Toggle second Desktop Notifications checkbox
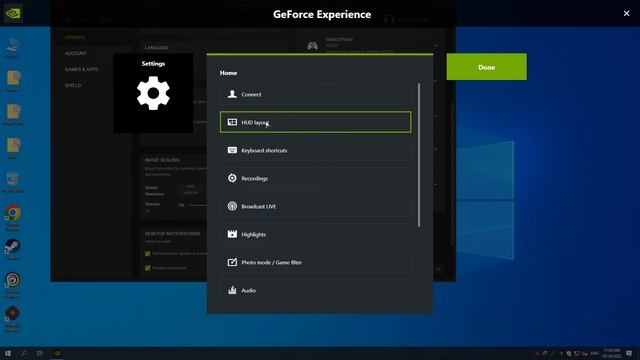Screen dimensions: 640x360 click(x=148, y=268)
